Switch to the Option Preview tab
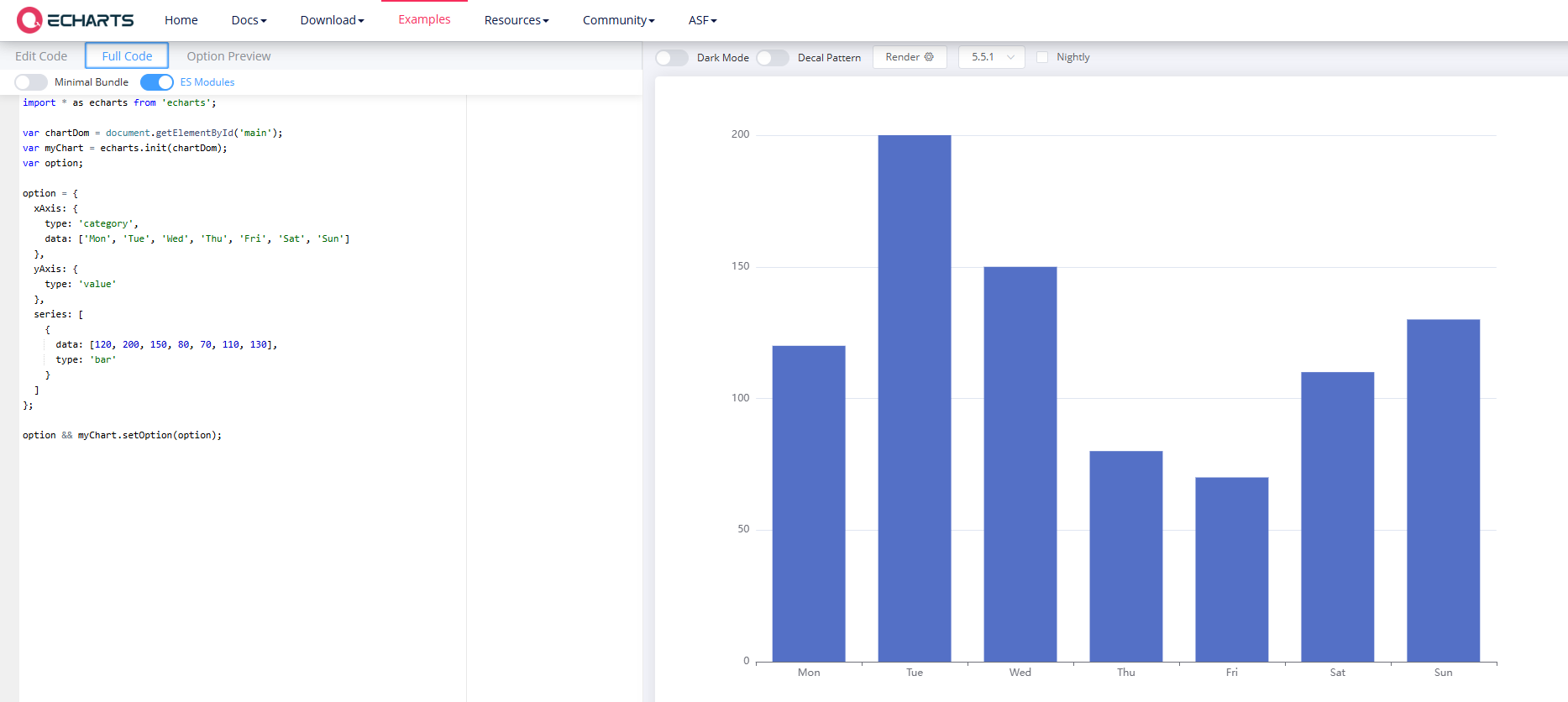Image resolution: width=1568 pixels, height=702 pixels. (228, 56)
